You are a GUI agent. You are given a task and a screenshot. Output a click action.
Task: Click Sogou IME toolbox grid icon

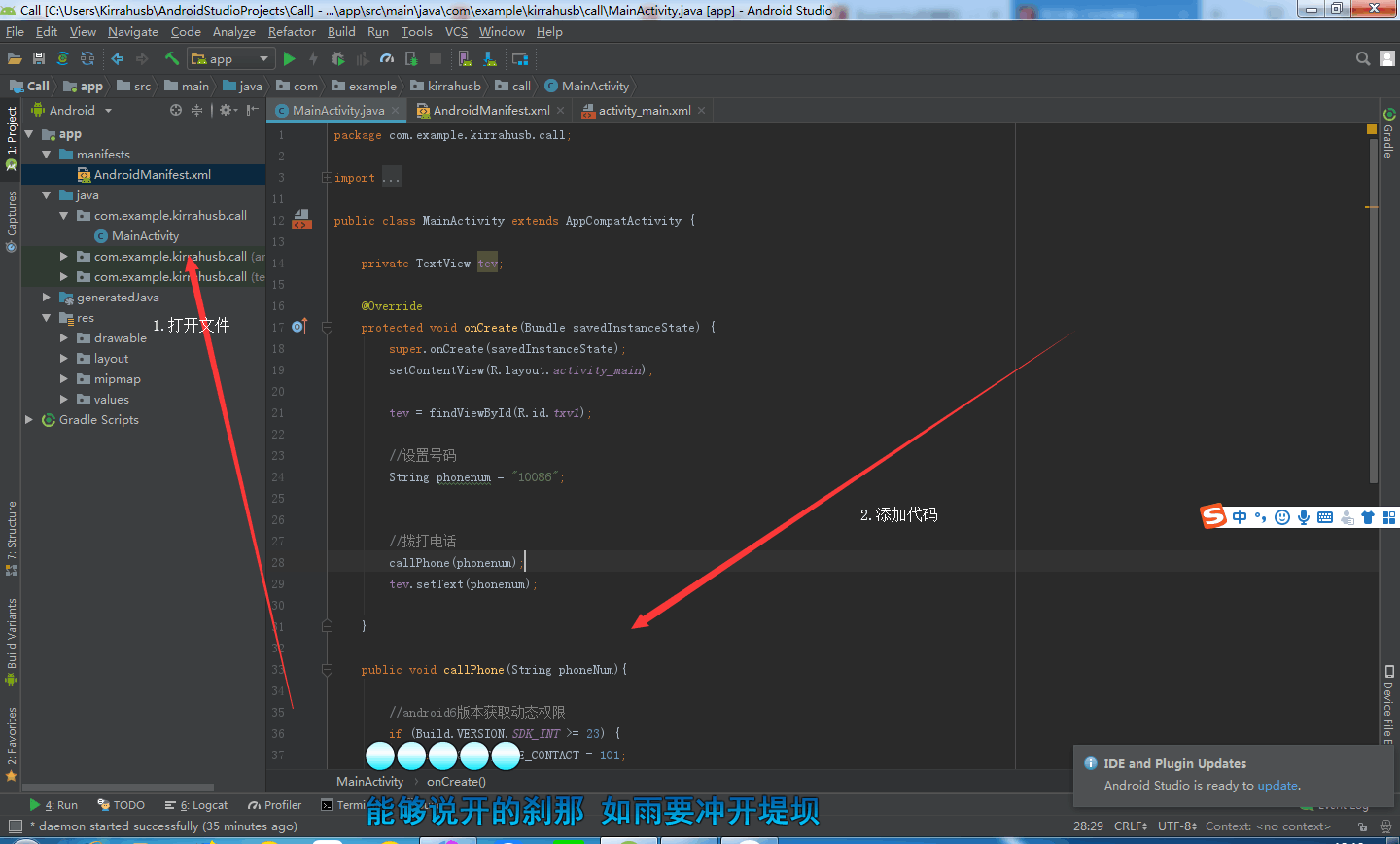[1389, 517]
